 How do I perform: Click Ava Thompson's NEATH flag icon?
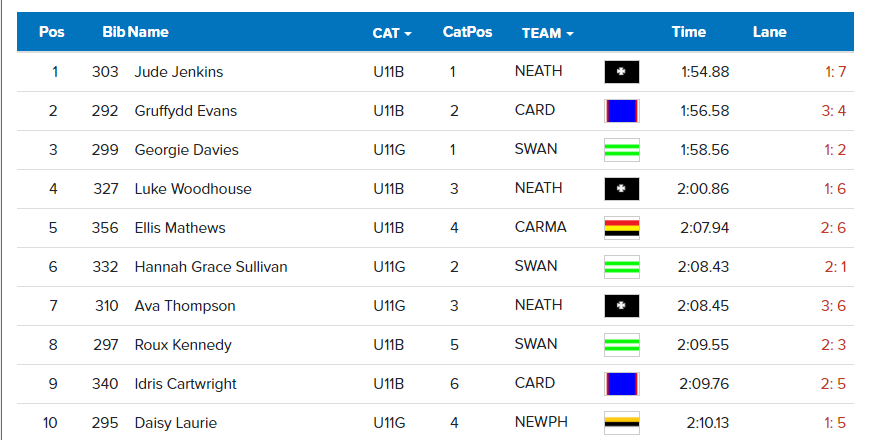[622, 306]
